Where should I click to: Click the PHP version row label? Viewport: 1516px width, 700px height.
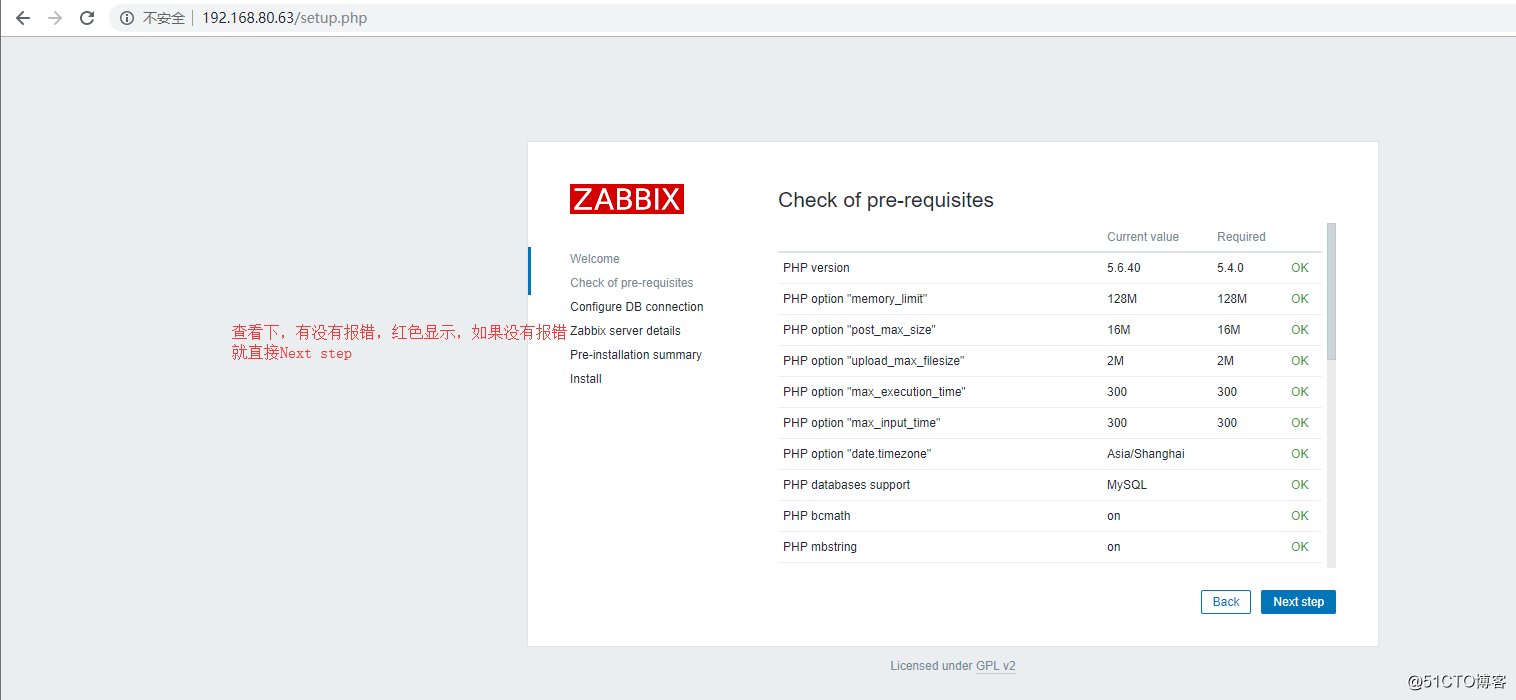[816, 268]
